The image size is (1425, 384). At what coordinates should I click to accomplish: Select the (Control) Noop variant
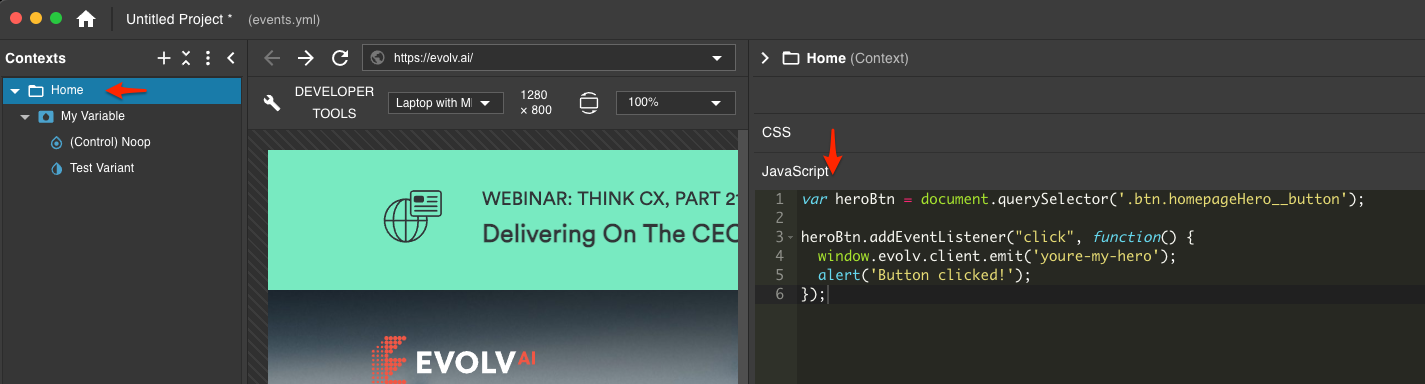[x=110, y=142]
